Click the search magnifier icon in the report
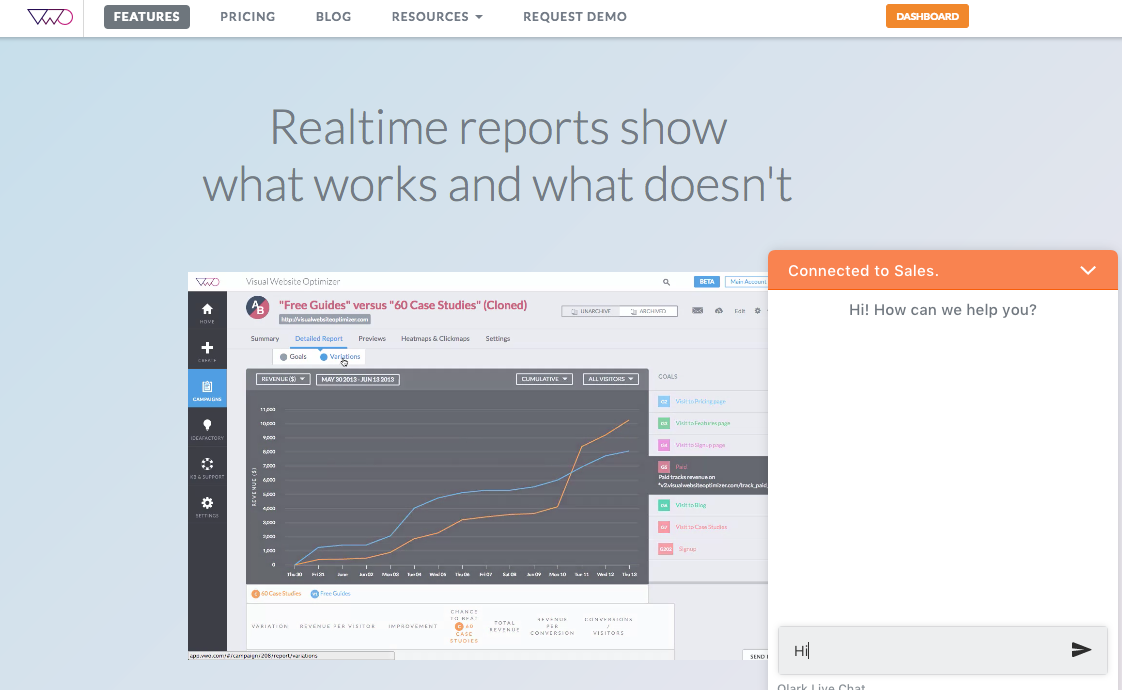This screenshot has height=690, width=1122. 667,283
